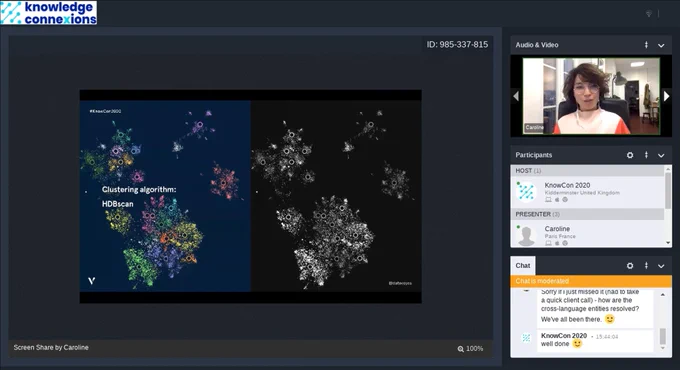Click KnowCon 2020 sender name in chat
The image size is (680, 370).
coord(564,336)
